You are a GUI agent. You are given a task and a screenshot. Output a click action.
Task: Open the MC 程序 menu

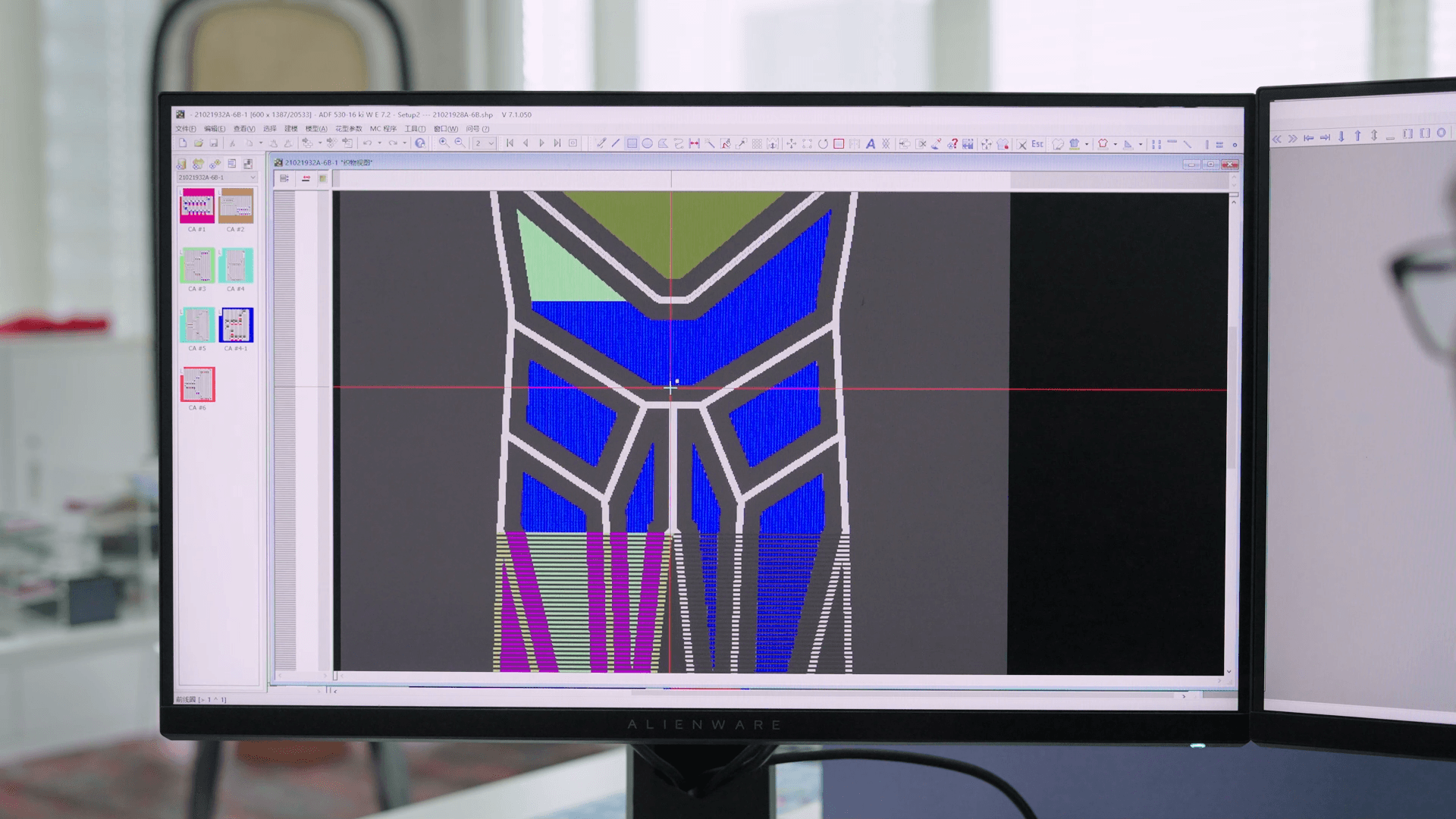(x=383, y=129)
